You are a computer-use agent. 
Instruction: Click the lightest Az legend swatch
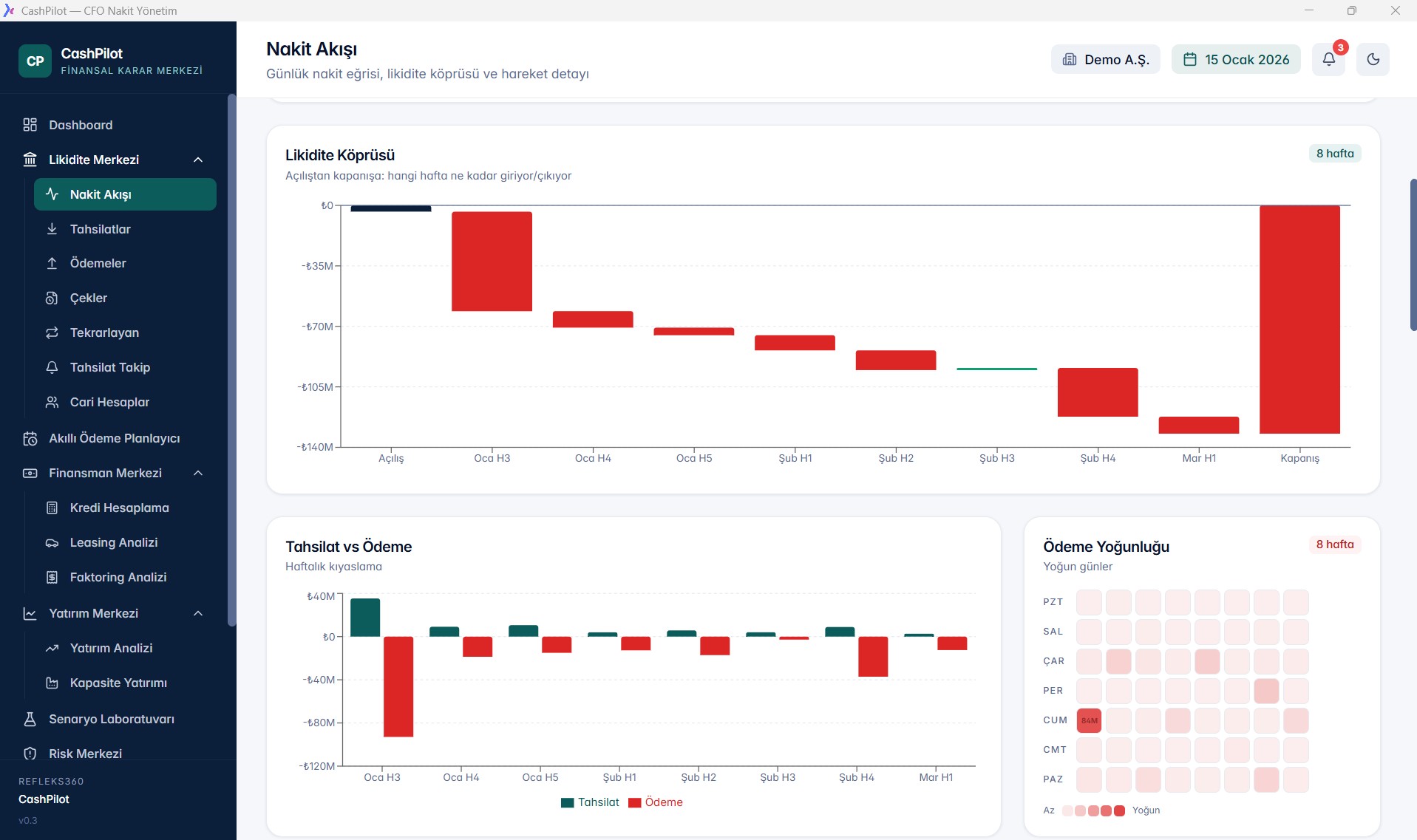(x=1067, y=810)
